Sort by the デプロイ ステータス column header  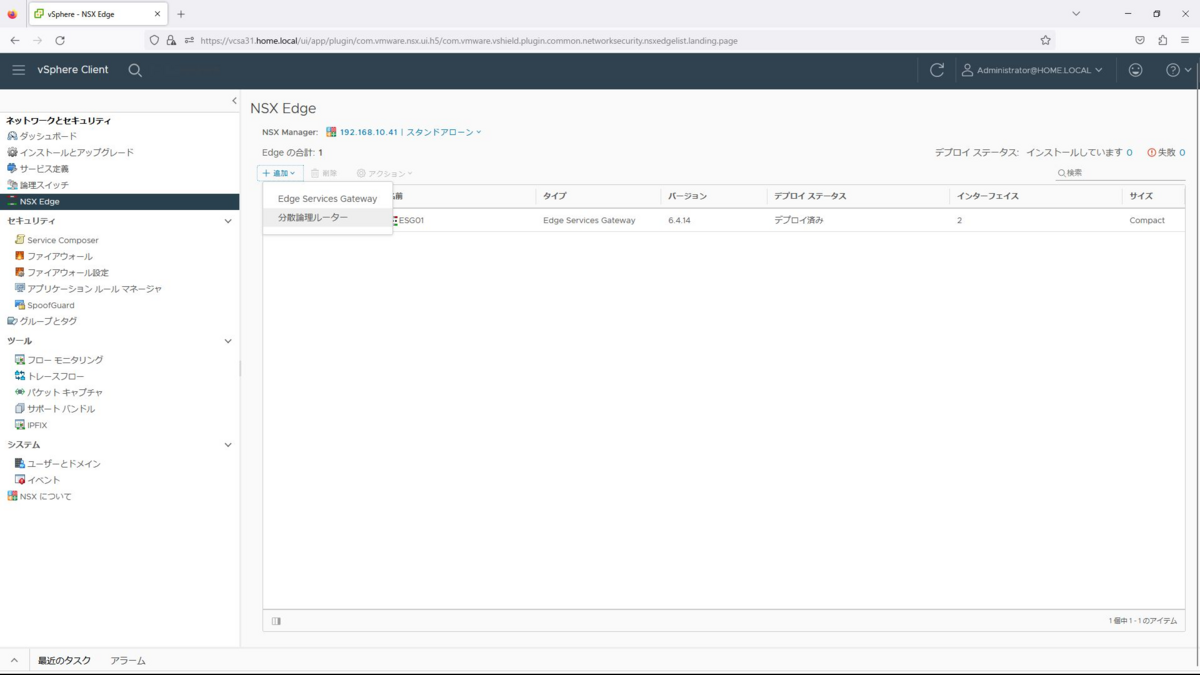810,196
